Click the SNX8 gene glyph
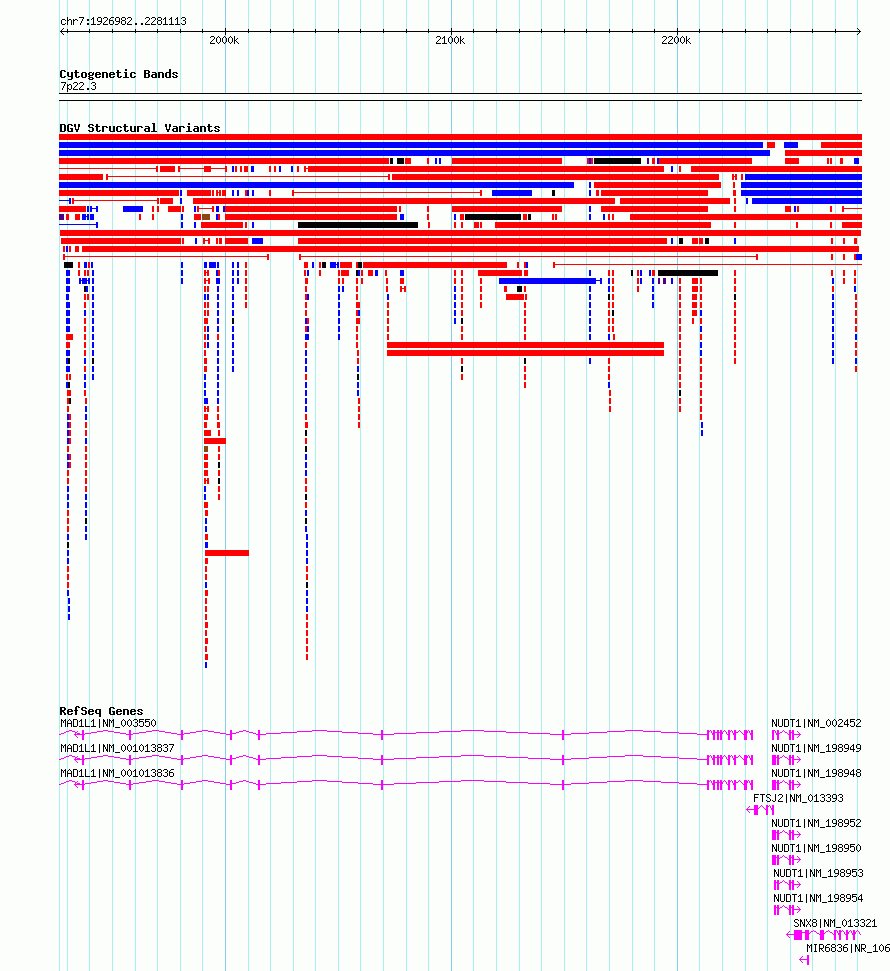The height and width of the screenshot is (971, 890). coord(823,934)
